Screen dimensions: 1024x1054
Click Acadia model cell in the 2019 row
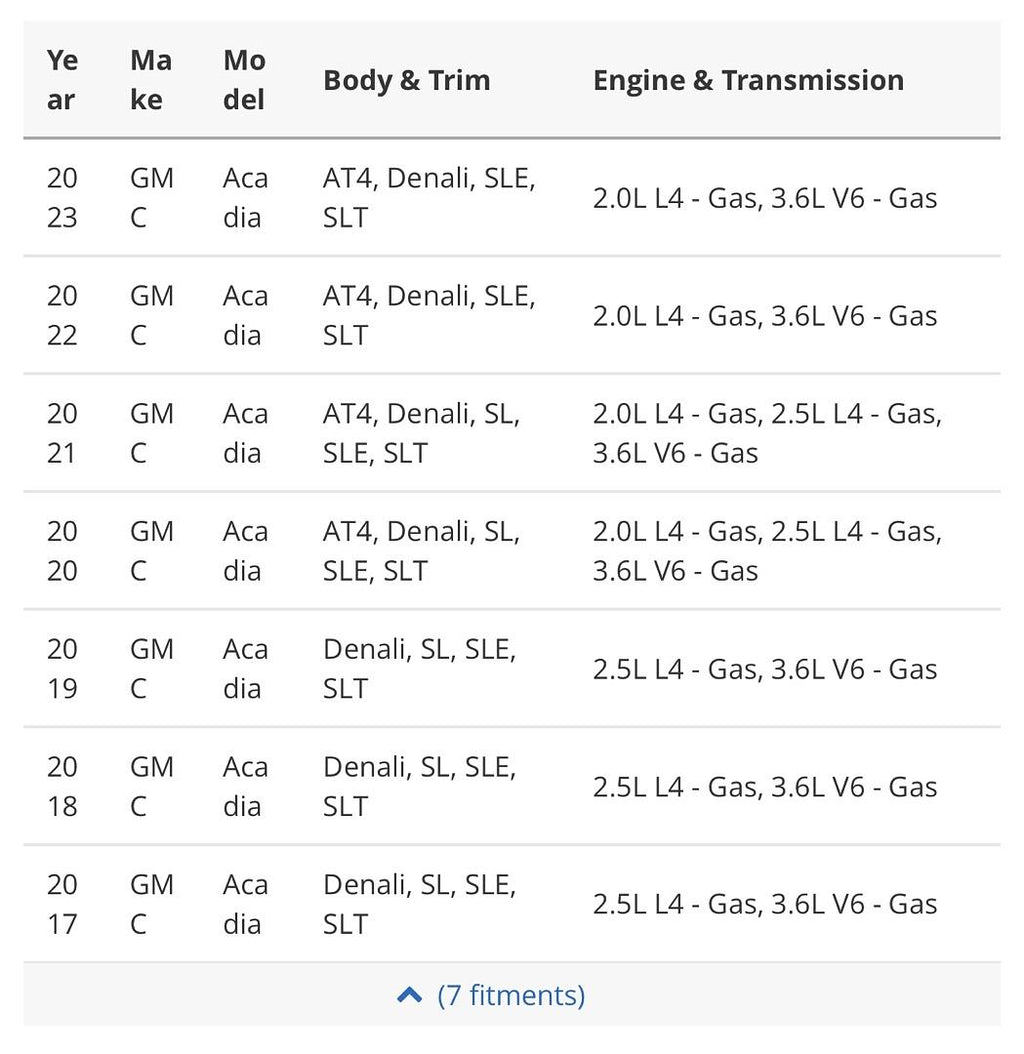(245, 668)
